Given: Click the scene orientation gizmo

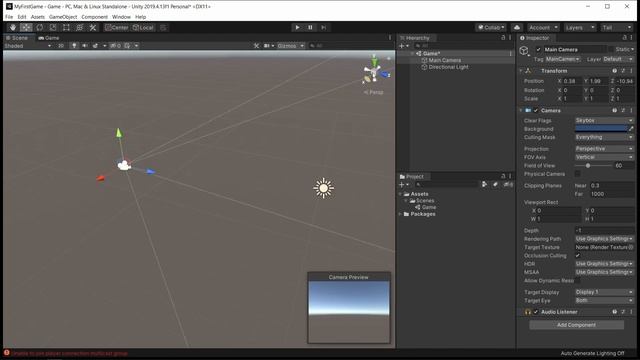Looking at the screenshot, I should [375, 71].
